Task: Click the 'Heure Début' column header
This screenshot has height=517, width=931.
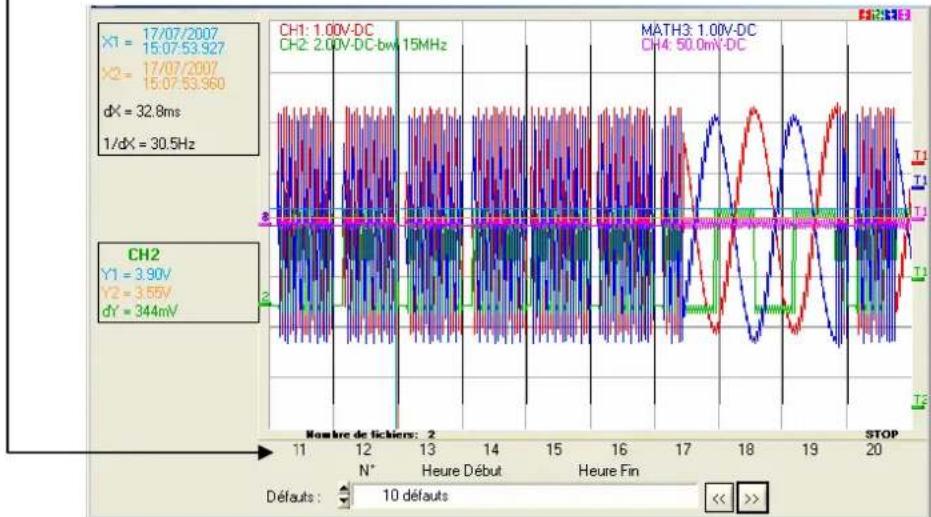Action: click(461, 471)
